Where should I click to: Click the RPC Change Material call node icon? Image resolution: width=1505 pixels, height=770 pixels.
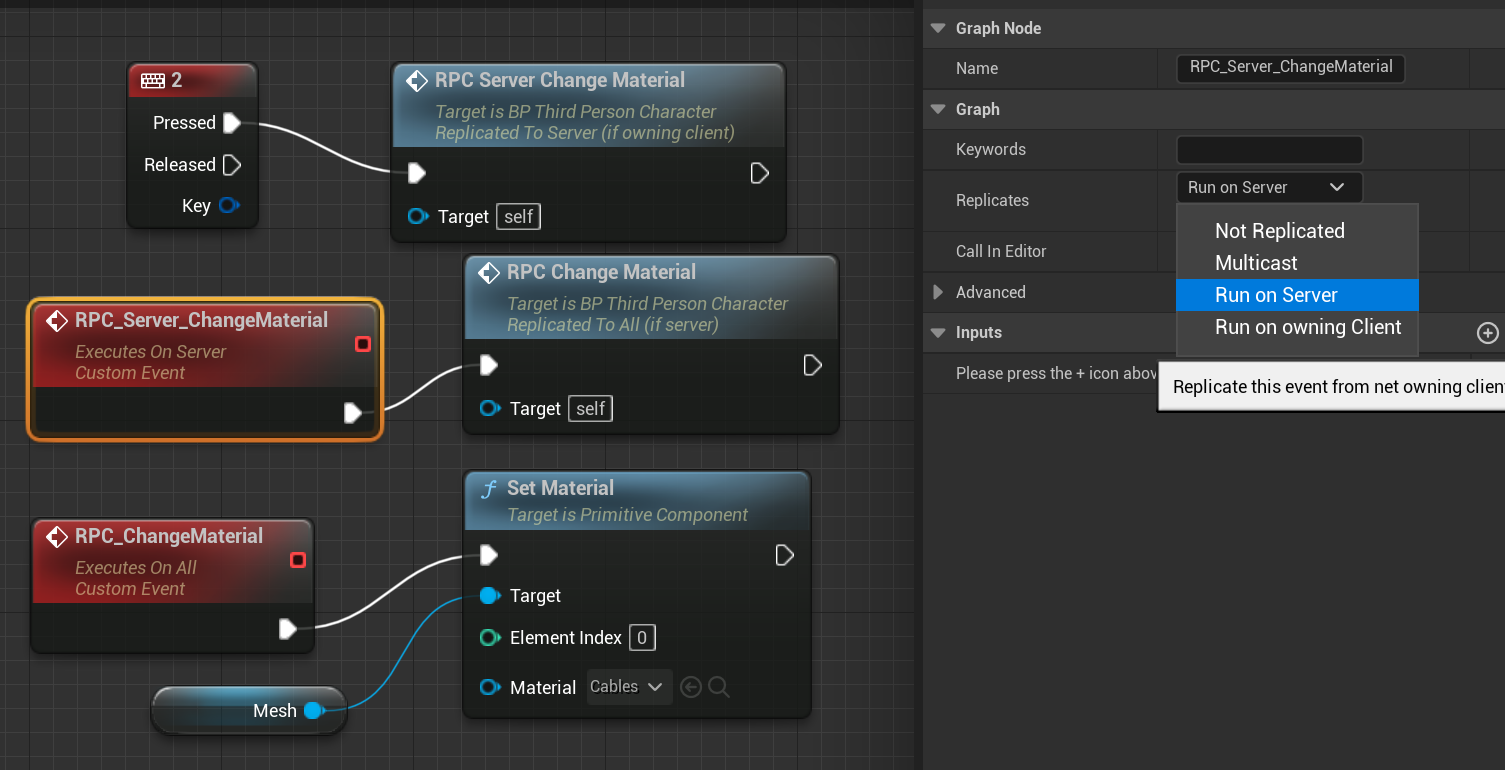point(489,273)
